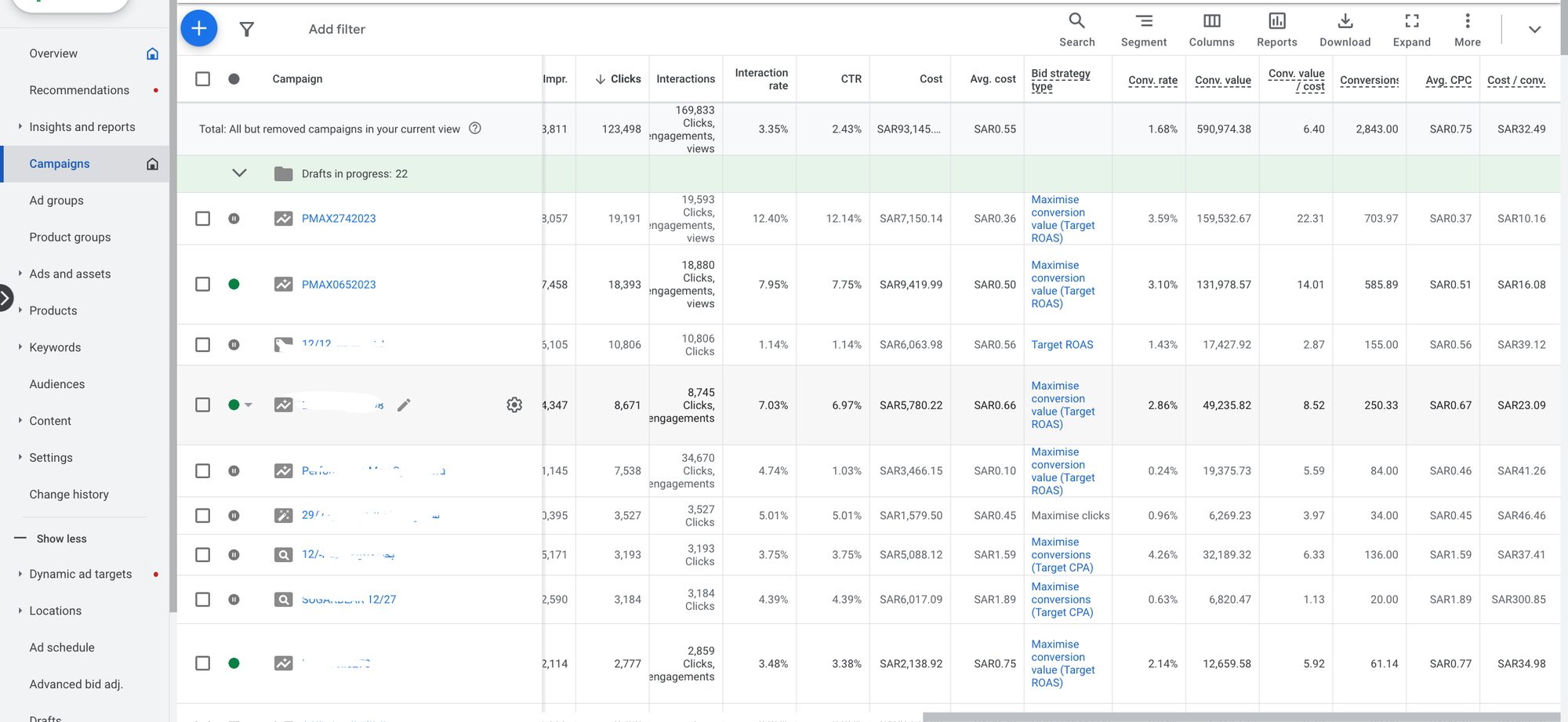Open the filter funnel icon
This screenshot has width=1568, height=722.
(247, 30)
